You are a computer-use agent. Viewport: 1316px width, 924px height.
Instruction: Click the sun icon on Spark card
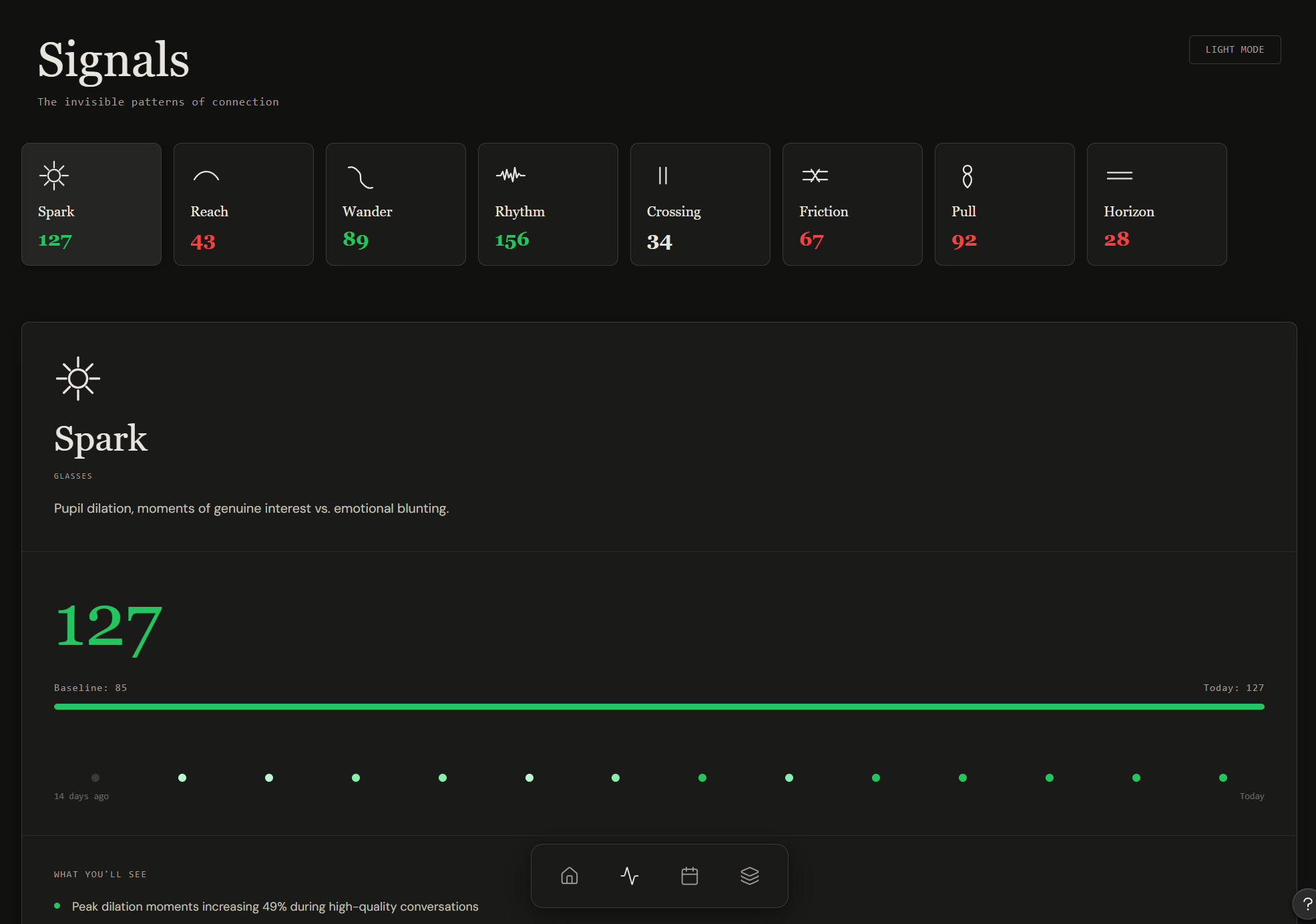(54, 176)
